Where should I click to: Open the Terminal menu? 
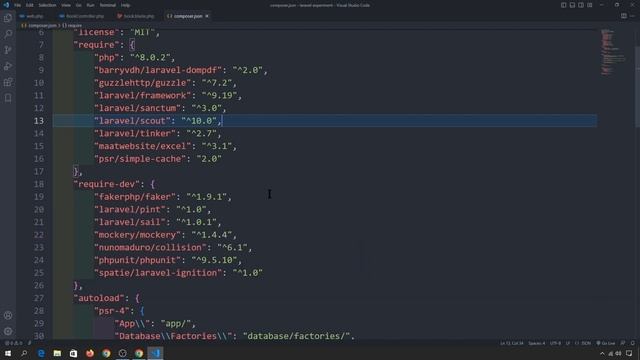pos(108,5)
